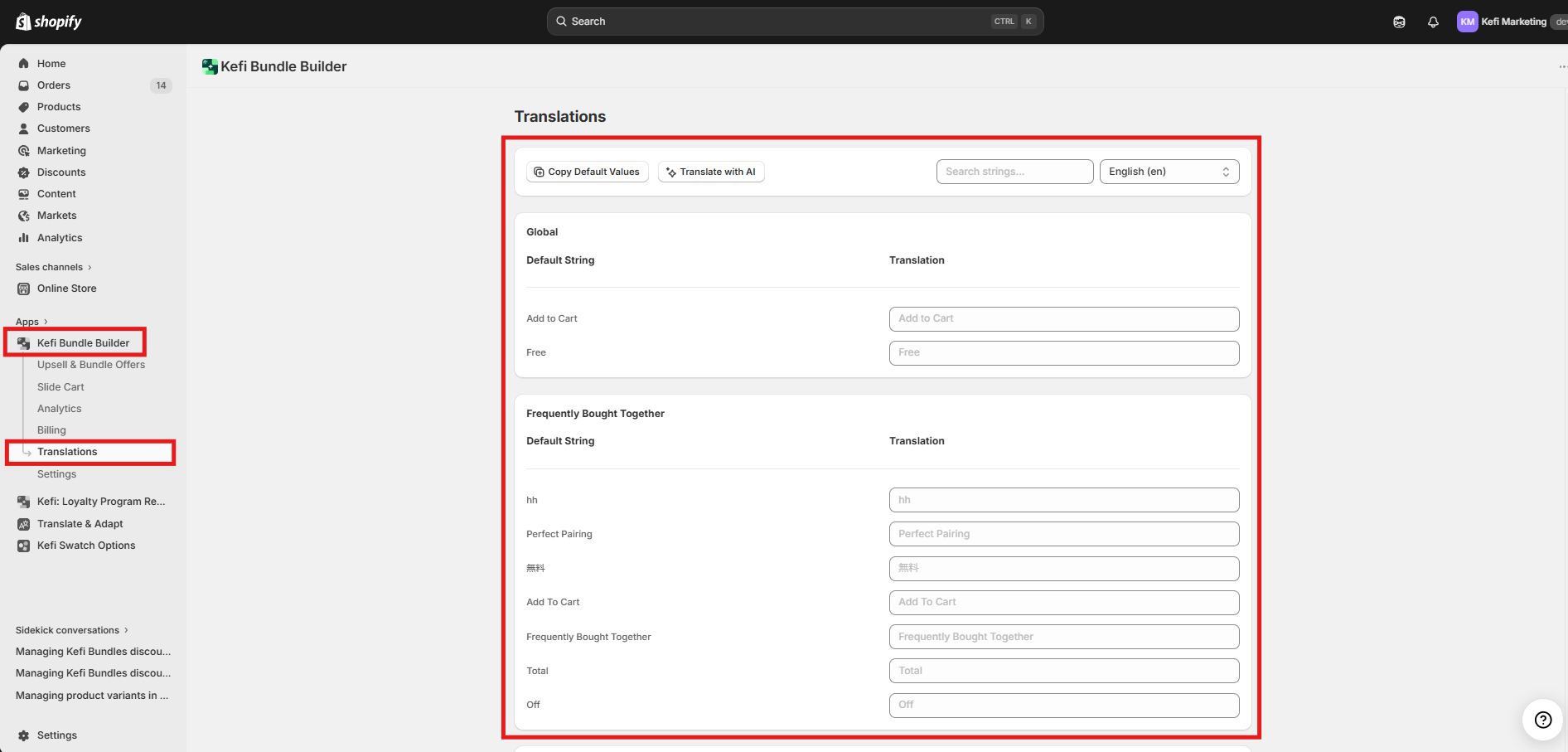The width and height of the screenshot is (1568, 752).
Task: Expand the Sales channels section
Action: [53, 267]
